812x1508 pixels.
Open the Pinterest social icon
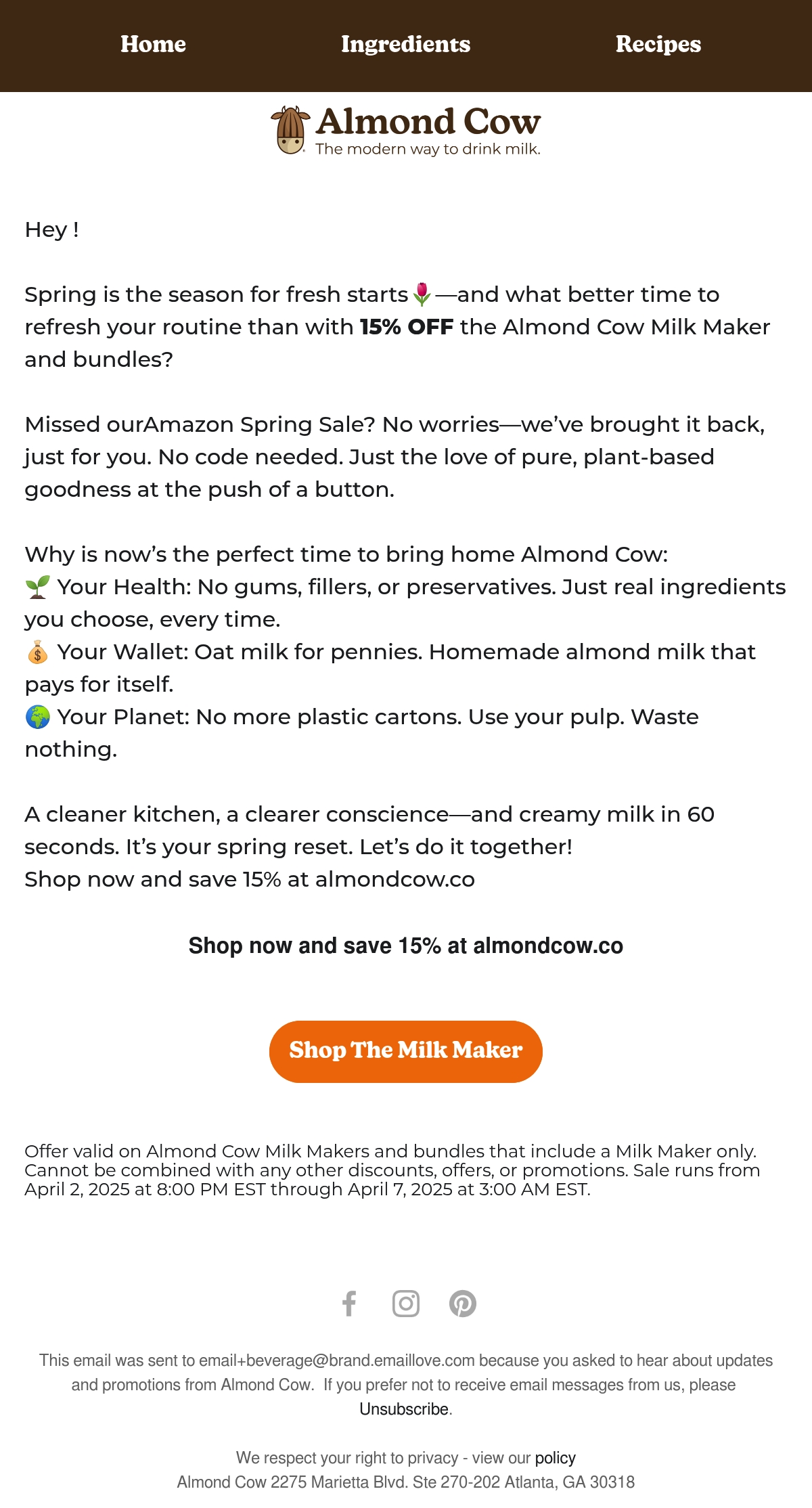coord(463,1303)
